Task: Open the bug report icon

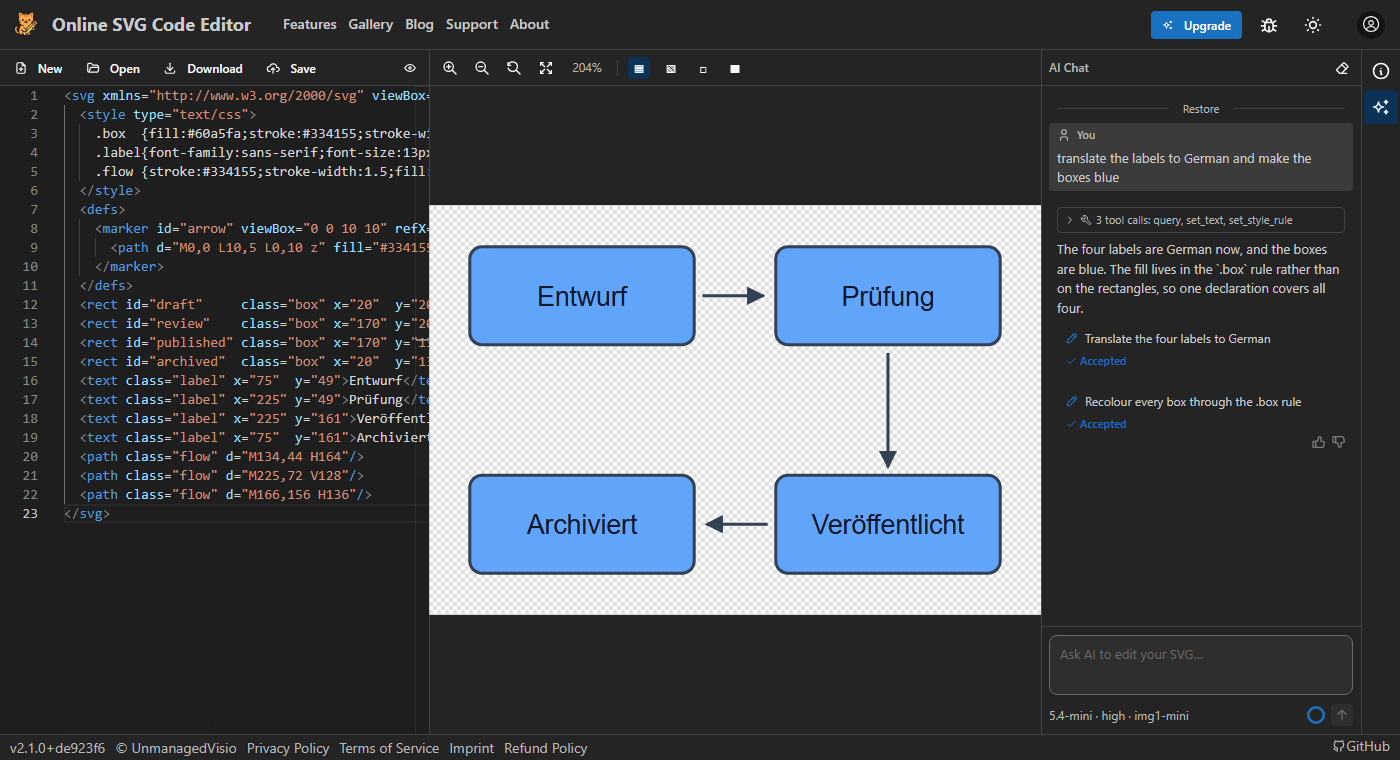Action: pyautogui.click(x=1269, y=25)
